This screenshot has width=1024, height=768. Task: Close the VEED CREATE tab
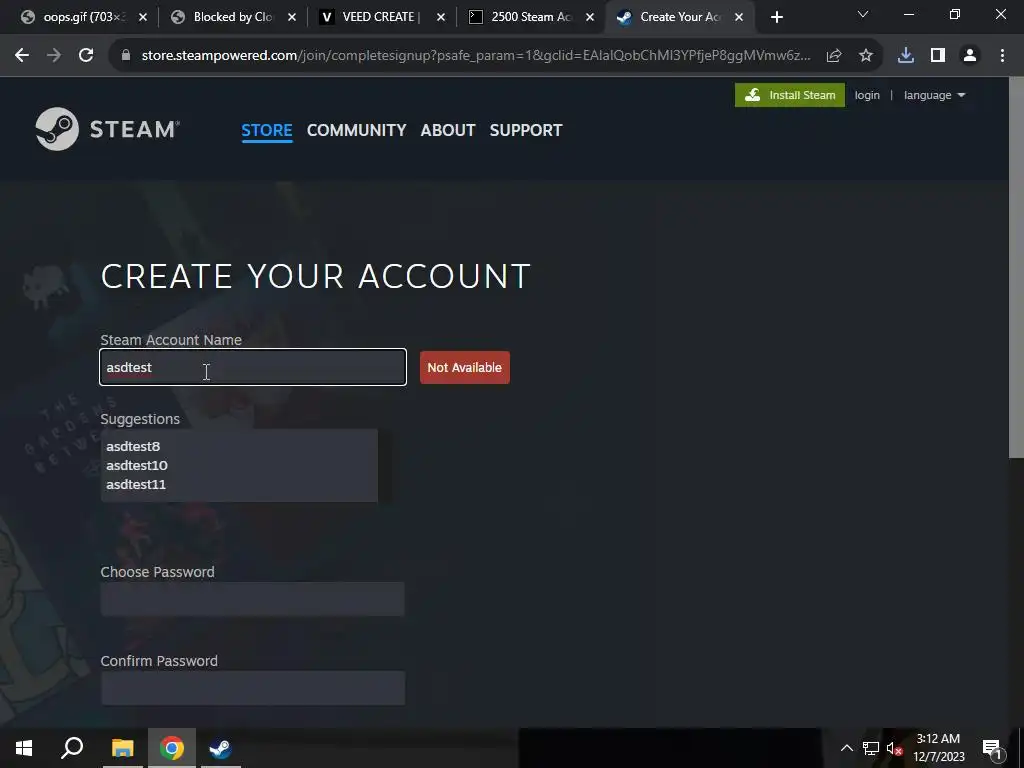point(441,17)
